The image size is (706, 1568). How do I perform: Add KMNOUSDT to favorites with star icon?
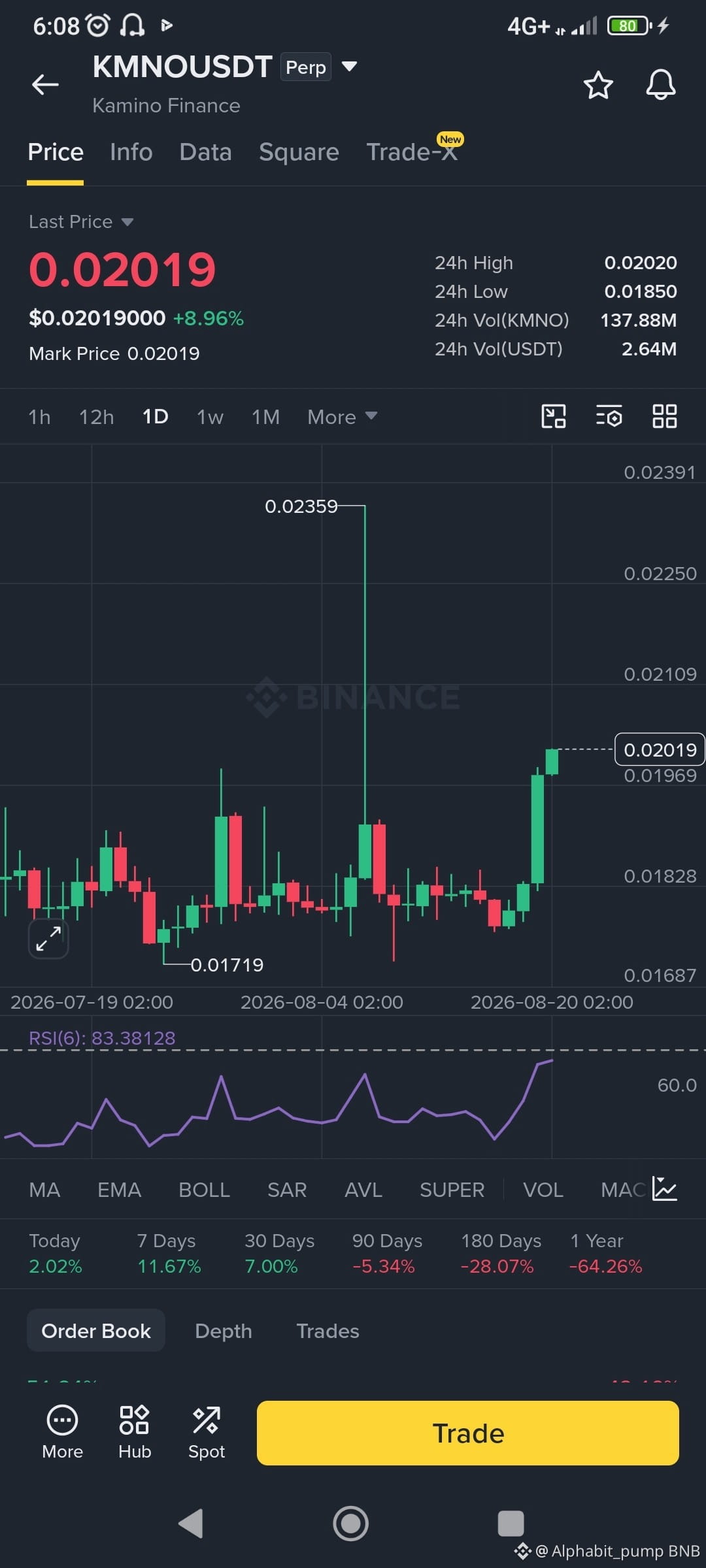tap(597, 85)
